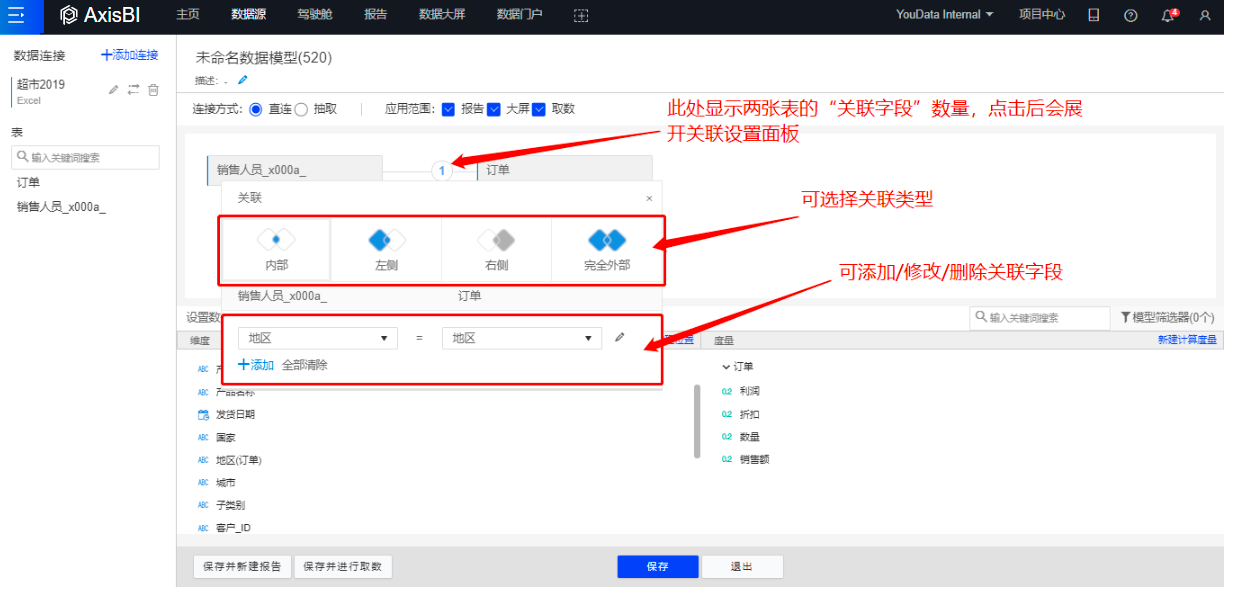Select the 客户_ID dimension
The height and width of the screenshot is (600, 1234).
233,527
